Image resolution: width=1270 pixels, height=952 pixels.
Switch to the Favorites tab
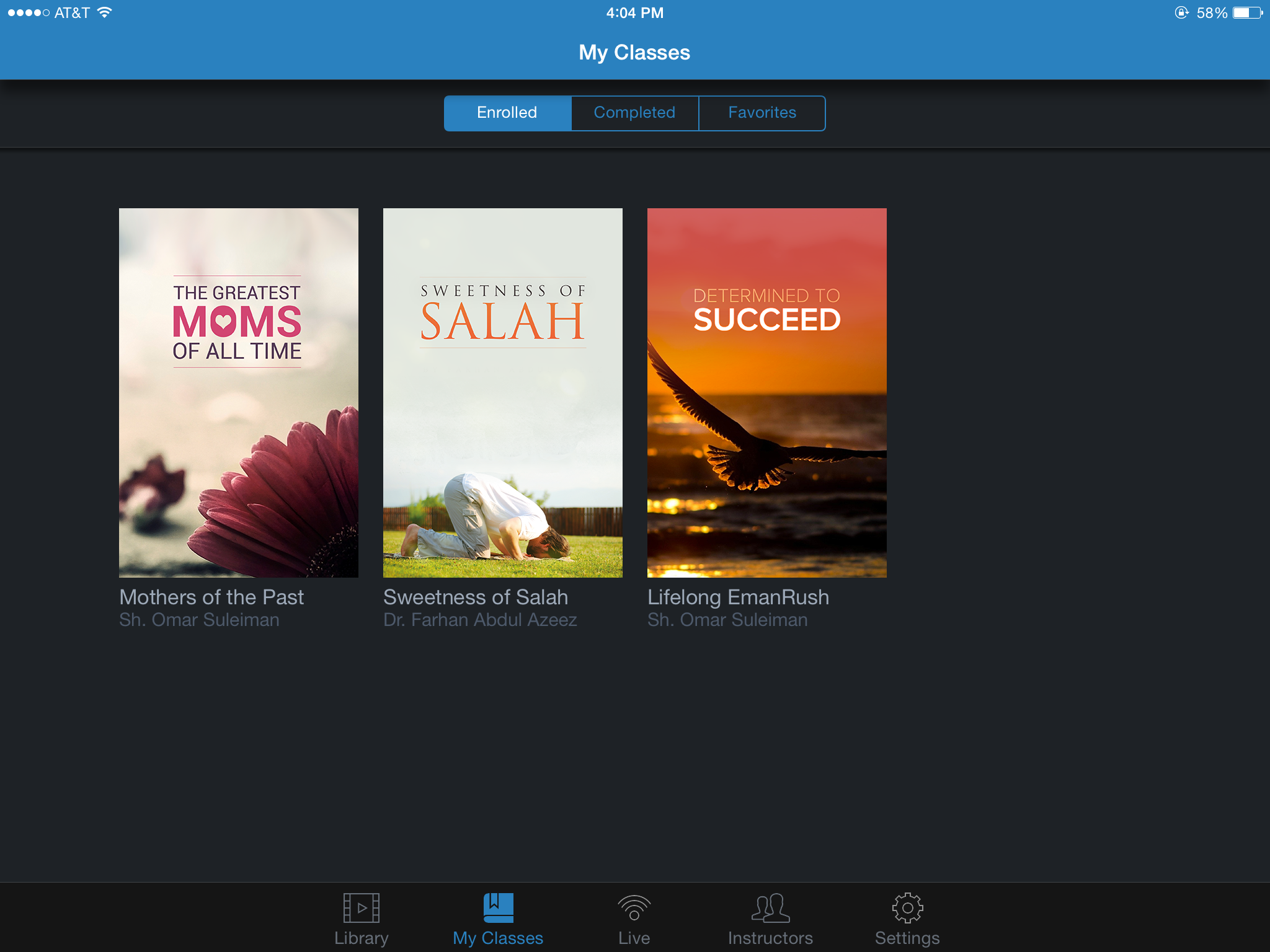coord(762,113)
